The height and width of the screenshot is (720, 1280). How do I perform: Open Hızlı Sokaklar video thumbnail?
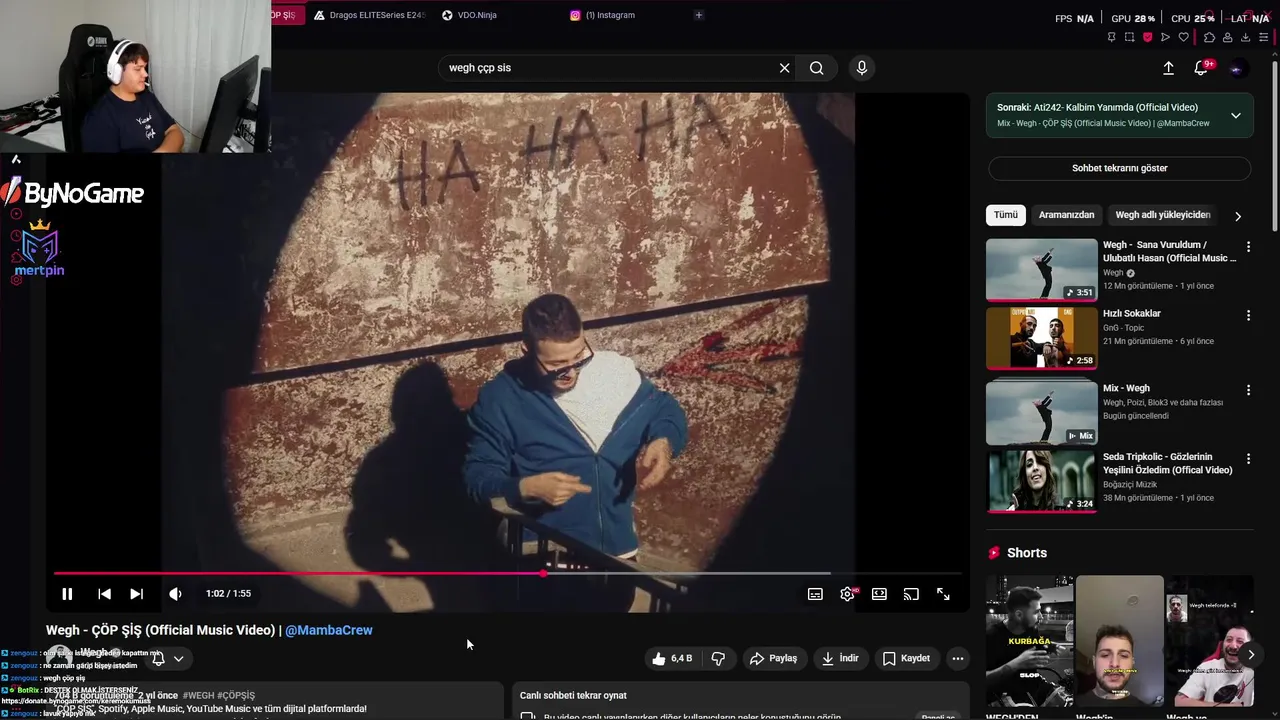pyautogui.click(x=1041, y=339)
